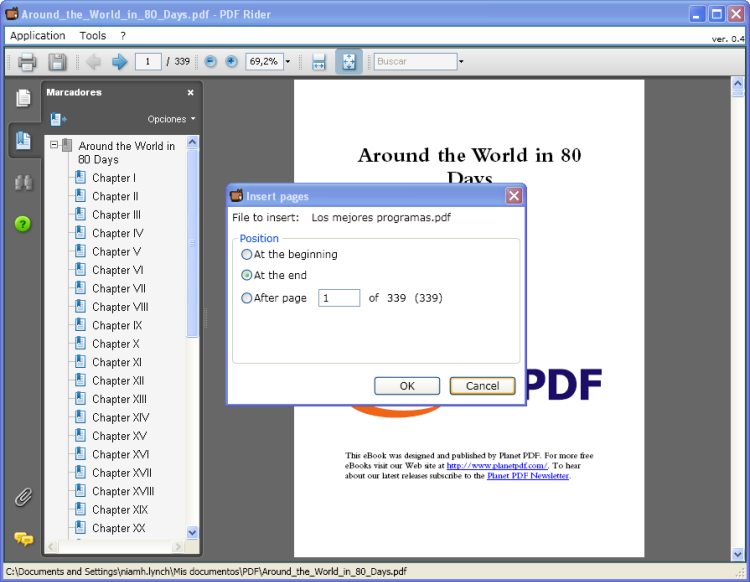
Task: Open the comments speech bubble icon
Action: click(x=23, y=539)
